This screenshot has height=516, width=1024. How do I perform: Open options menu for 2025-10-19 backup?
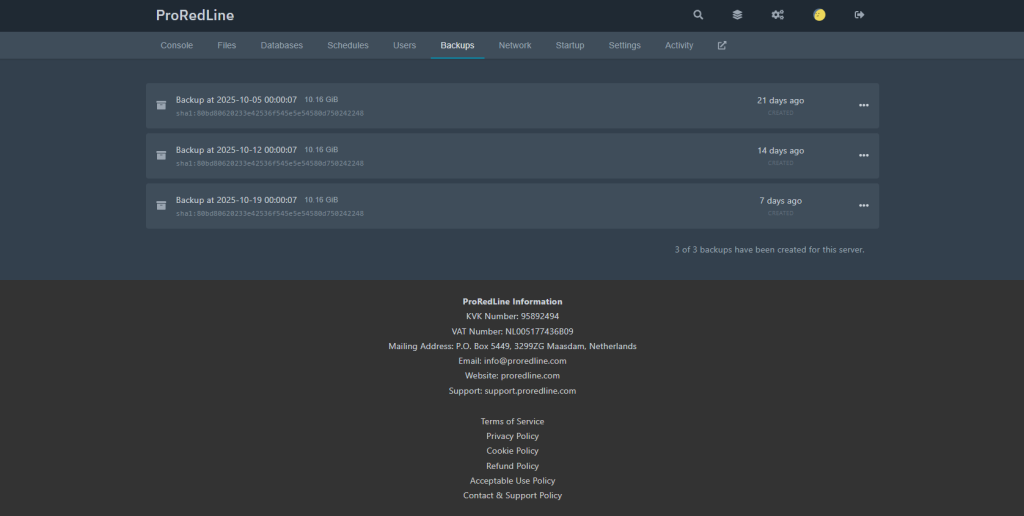click(x=863, y=205)
